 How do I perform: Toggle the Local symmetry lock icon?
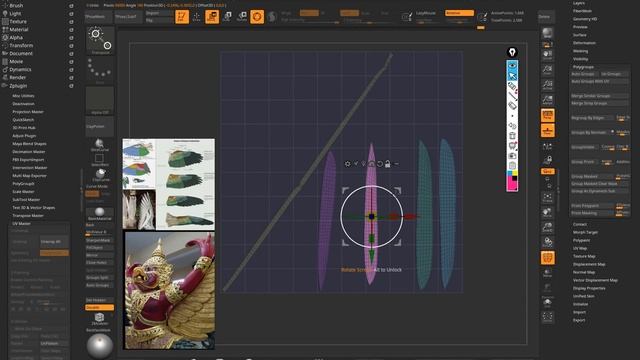(x=548, y=160)
